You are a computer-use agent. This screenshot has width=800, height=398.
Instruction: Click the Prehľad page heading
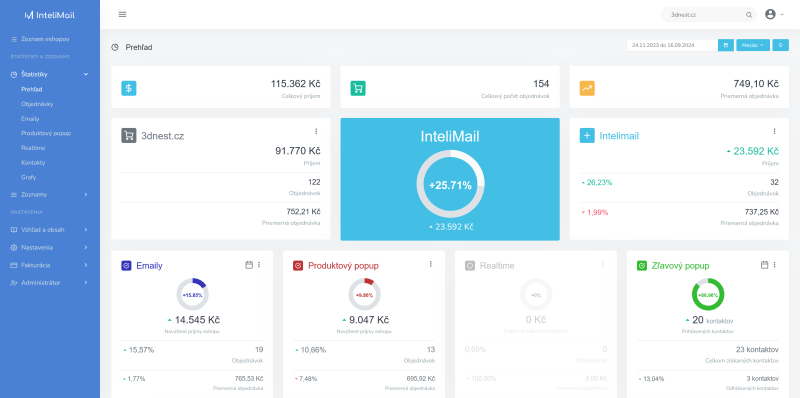[139, 47]
